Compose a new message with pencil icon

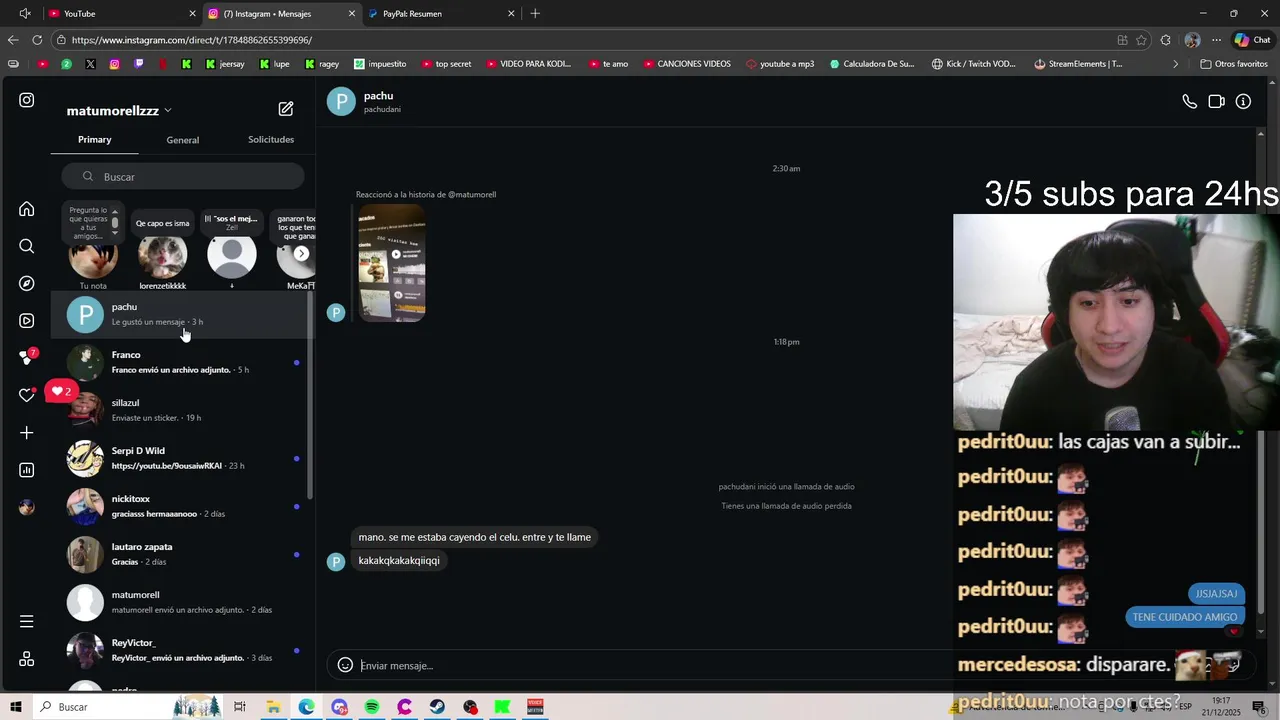pos(286,109)
